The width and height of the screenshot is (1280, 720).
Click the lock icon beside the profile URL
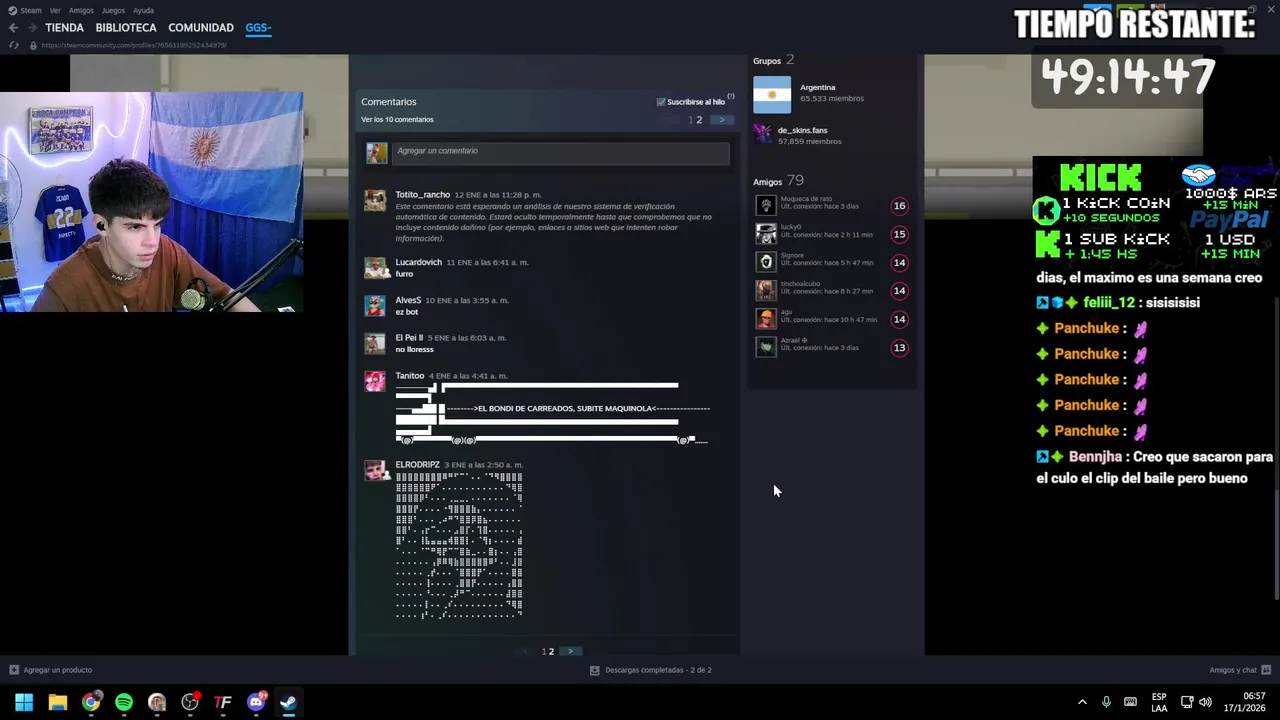pos(33,45)
